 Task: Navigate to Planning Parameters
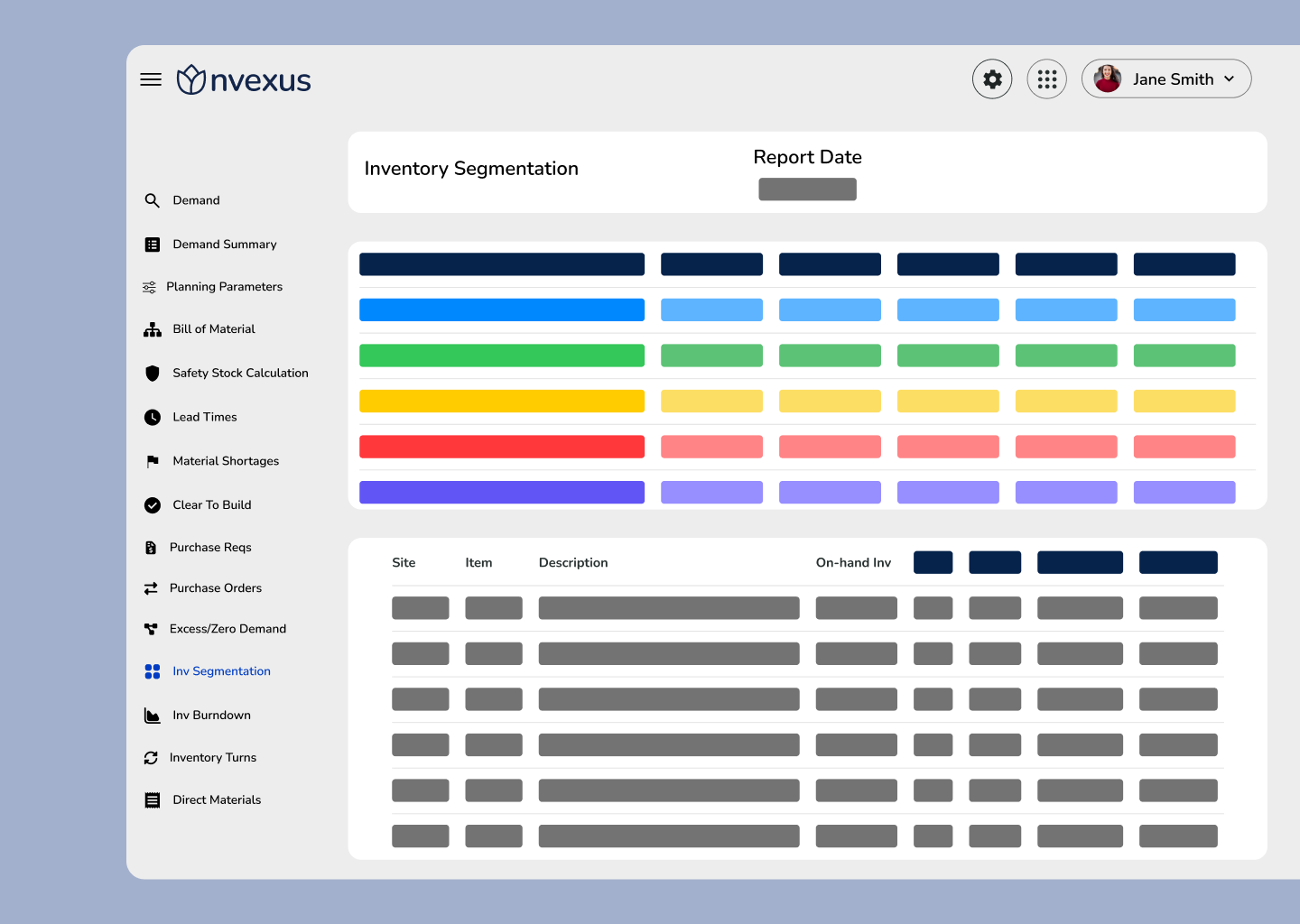point(225,287)
